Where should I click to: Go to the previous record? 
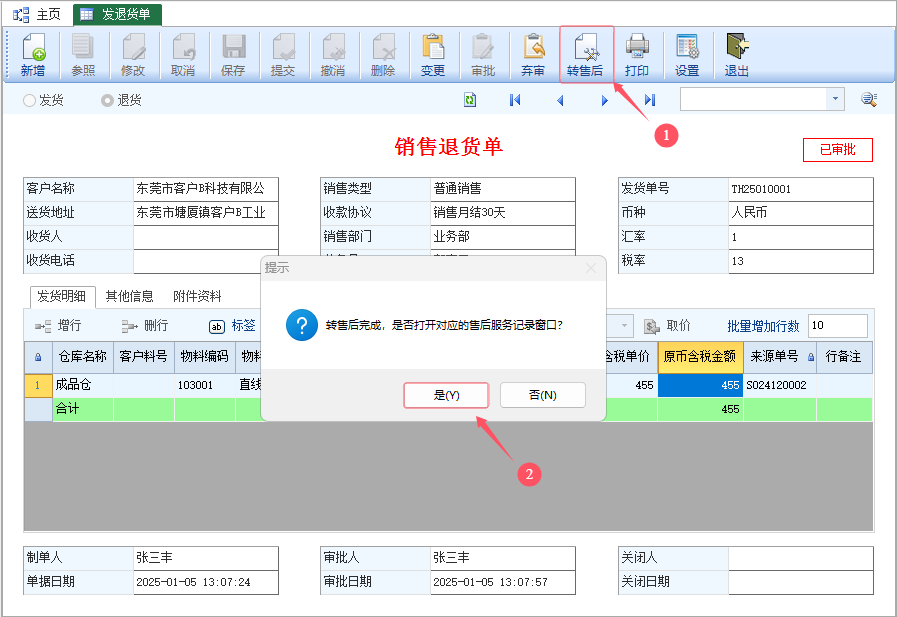560,101
